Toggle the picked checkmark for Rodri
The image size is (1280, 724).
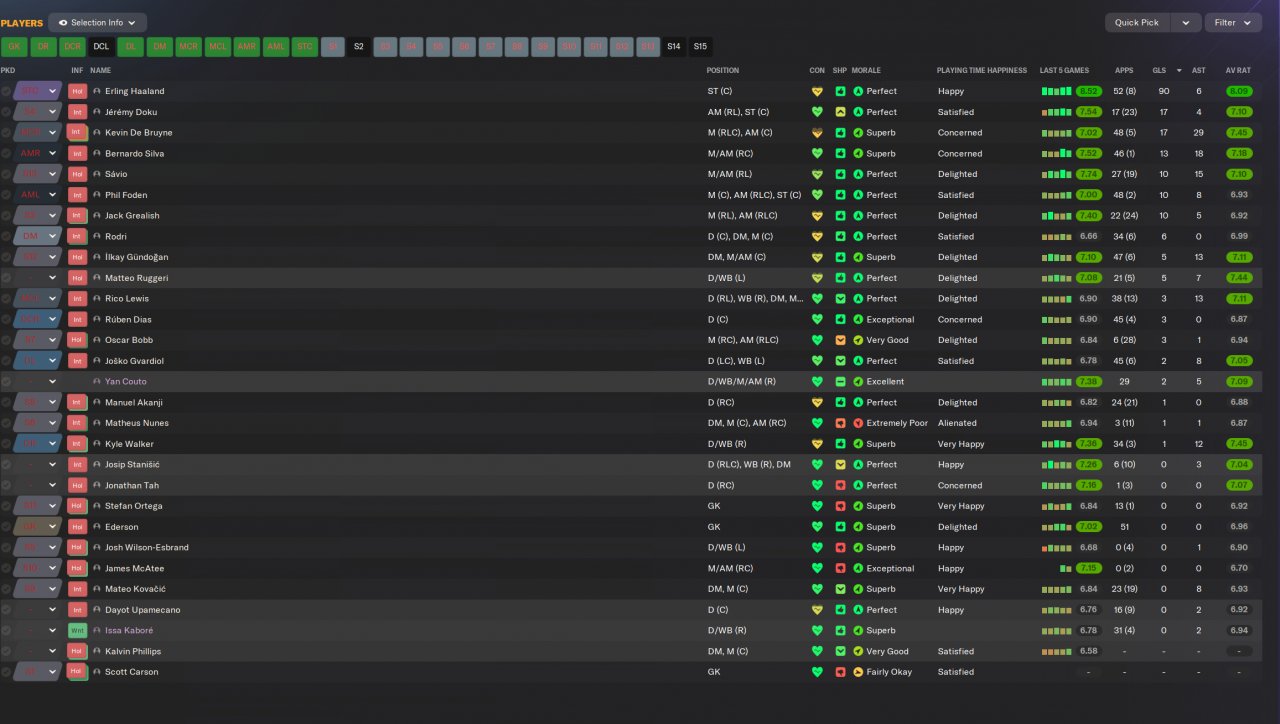(x=6, y=236)
